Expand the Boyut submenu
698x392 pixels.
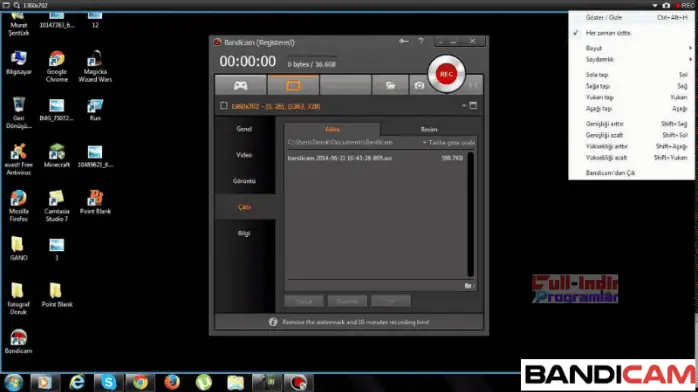click(631, 48)
